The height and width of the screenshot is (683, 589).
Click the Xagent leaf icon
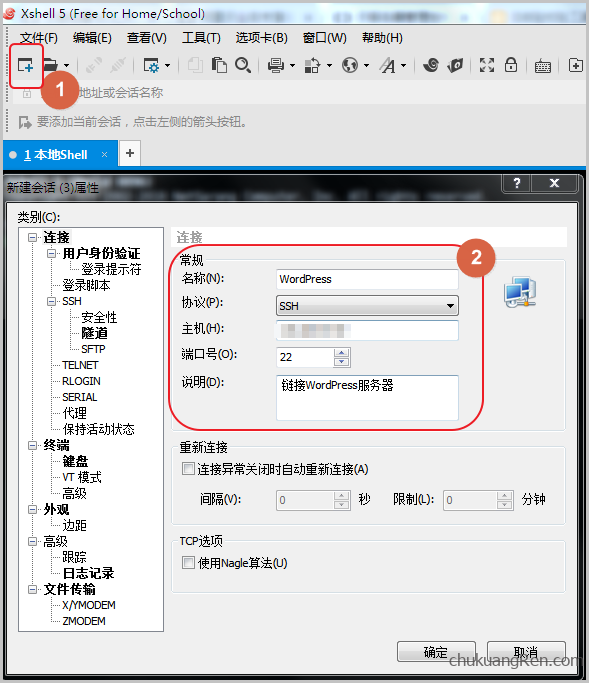click(x=455, y=65)
